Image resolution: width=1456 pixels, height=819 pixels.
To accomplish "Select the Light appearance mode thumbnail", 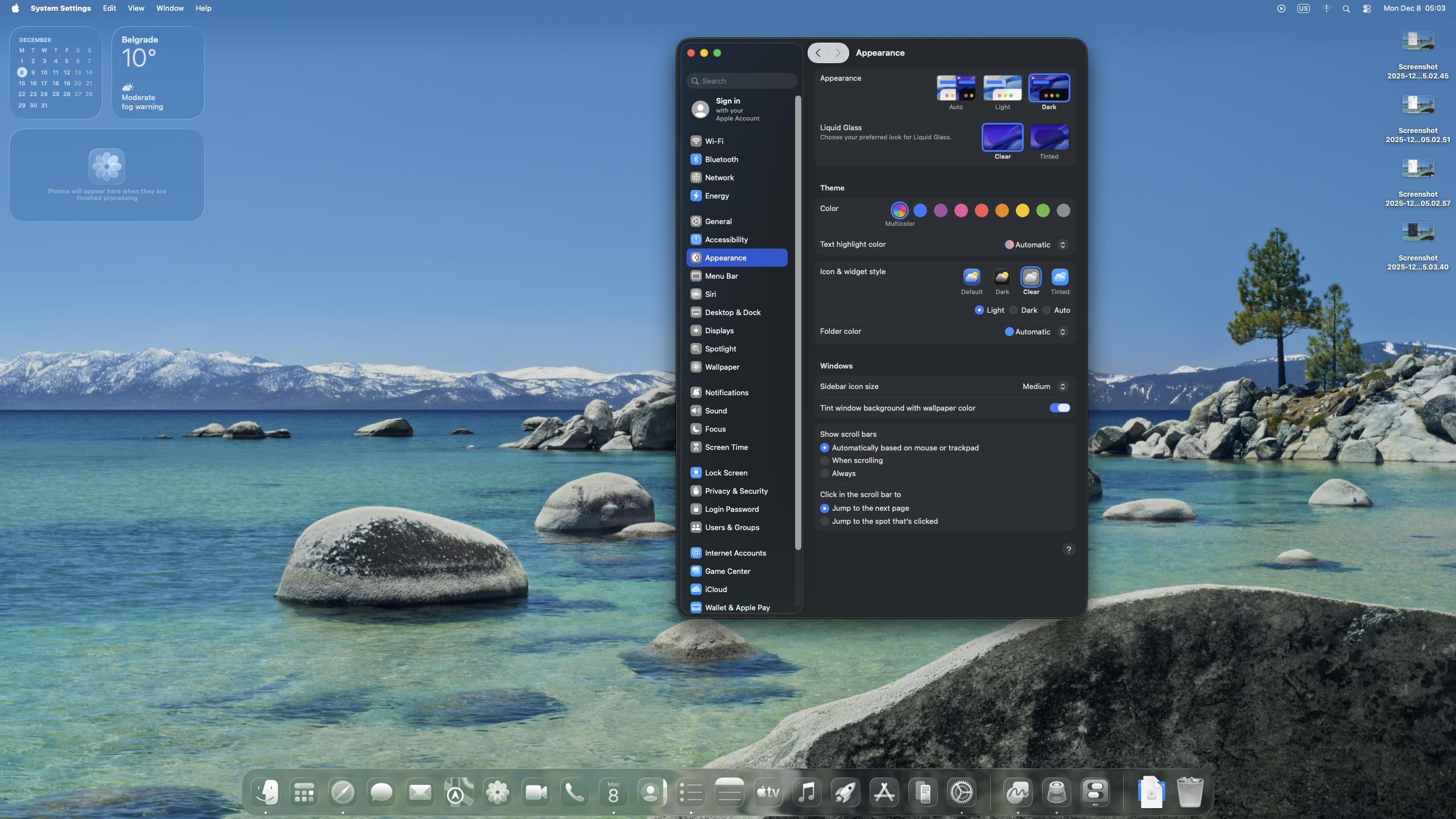I will click(1002, 88).
